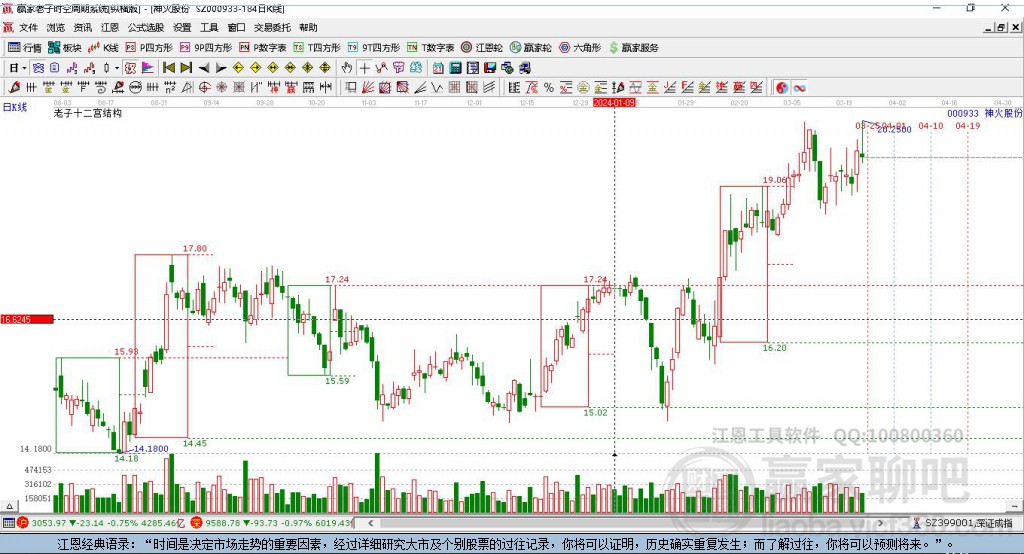
Task: Click the 04-10 forecast date label
Action: coord(931,125)
